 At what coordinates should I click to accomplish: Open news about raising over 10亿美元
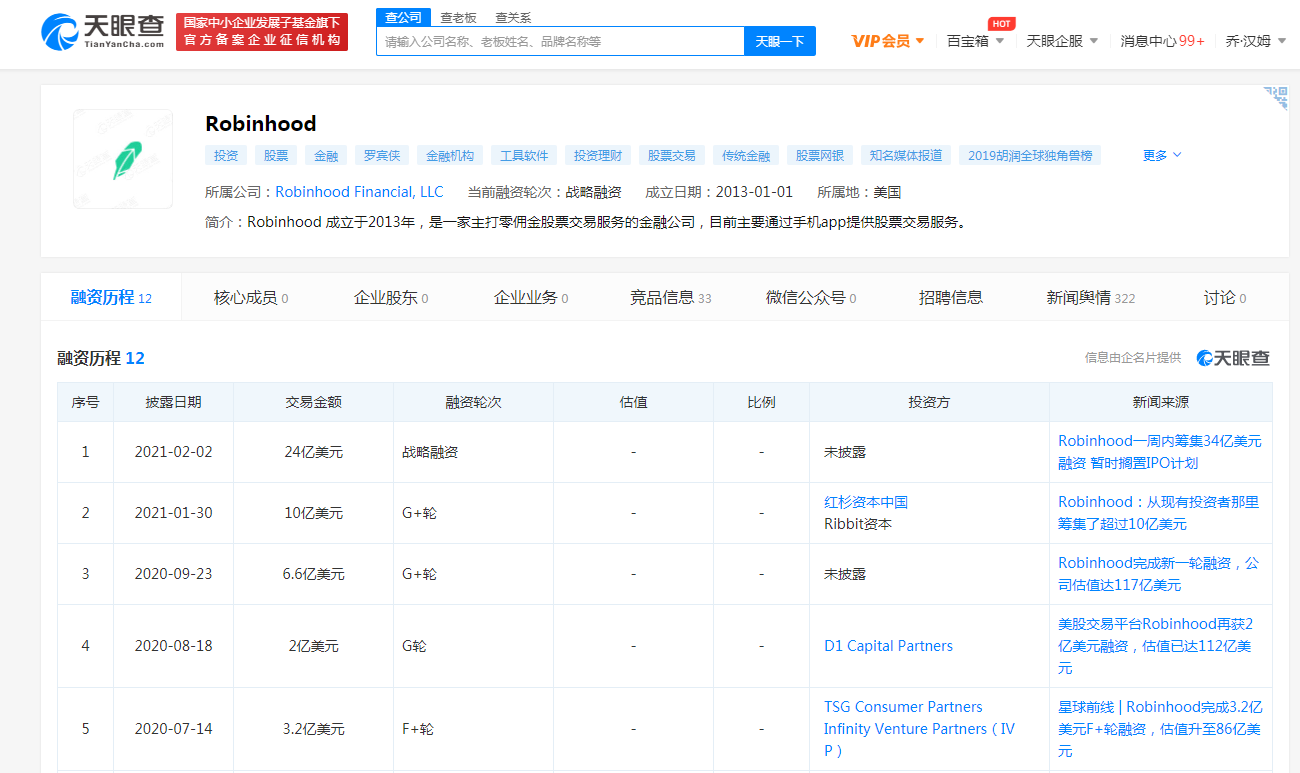coord(1159,513)
